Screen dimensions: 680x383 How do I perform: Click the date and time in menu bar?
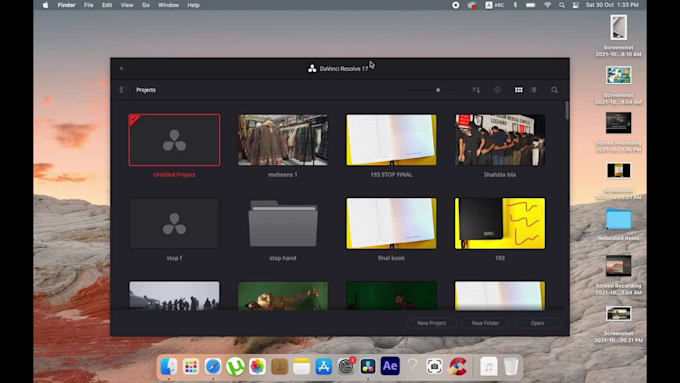point(612,5)
